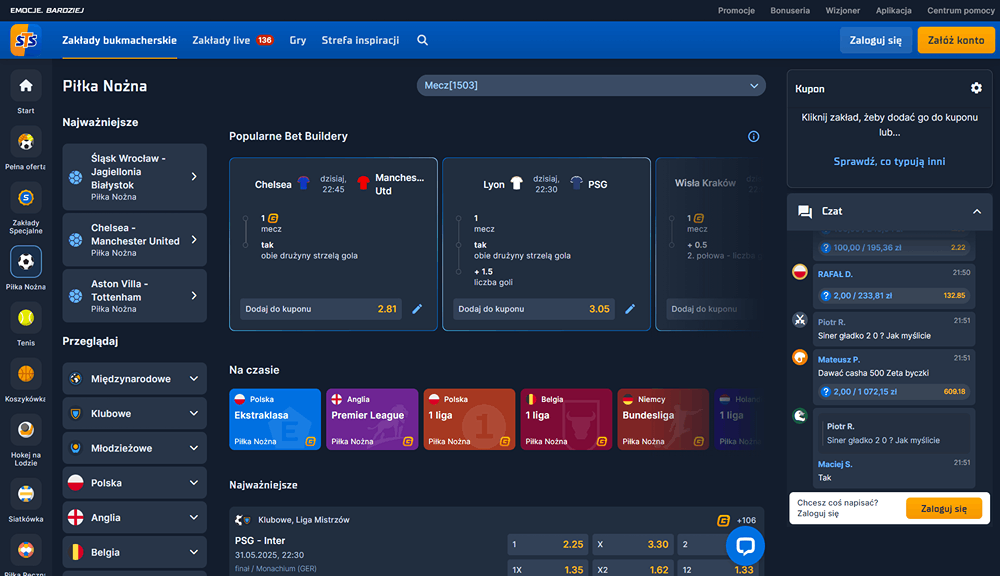Select X2 odds 1.62
The width and height of the screenshot is (1000, 576).
click(633, 570)
